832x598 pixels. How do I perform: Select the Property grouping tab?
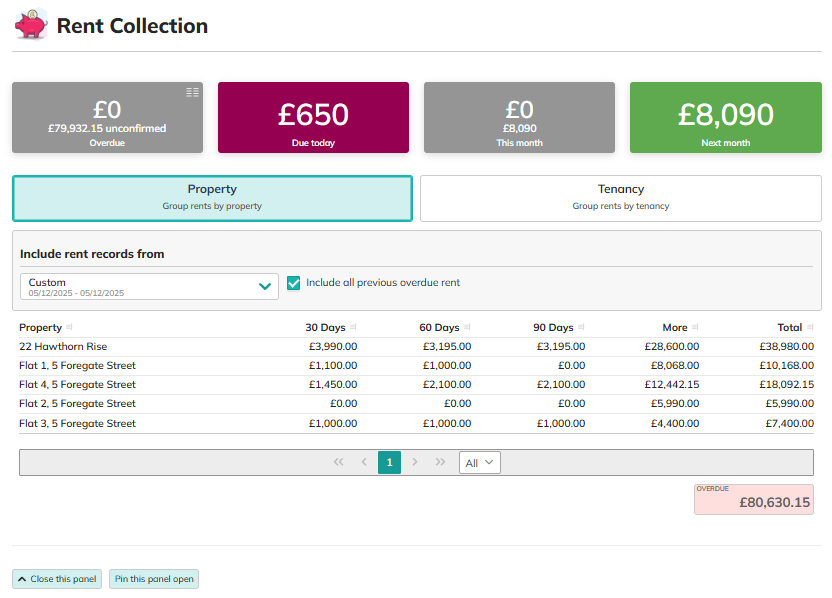[x=212, y=198]
